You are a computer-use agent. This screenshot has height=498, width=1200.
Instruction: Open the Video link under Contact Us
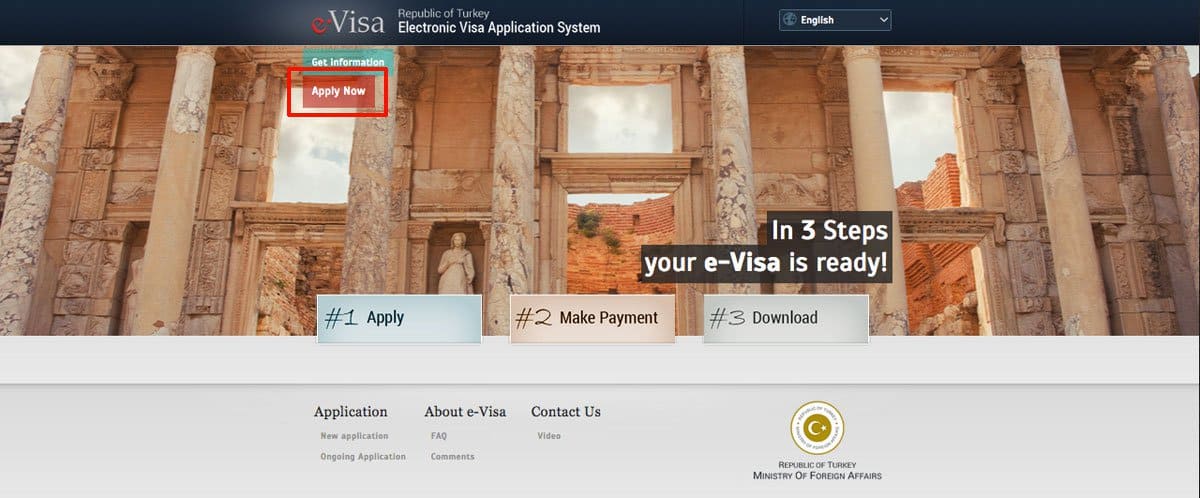(549, 436)
